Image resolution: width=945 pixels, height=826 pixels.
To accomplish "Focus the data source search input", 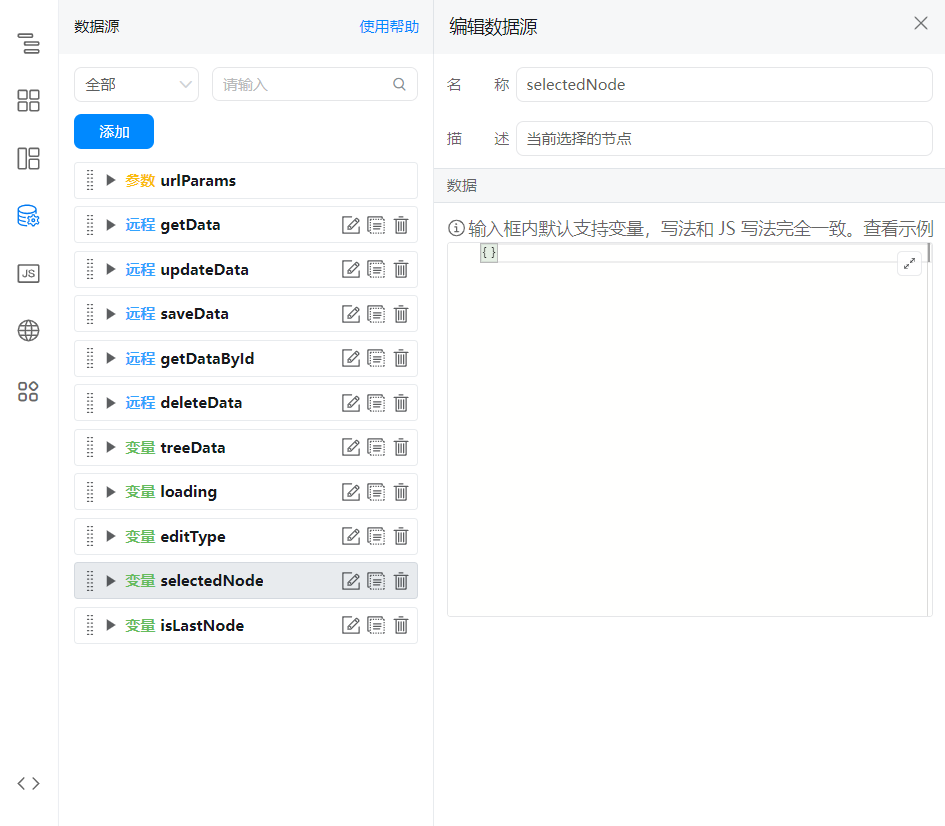I will 315,84.
